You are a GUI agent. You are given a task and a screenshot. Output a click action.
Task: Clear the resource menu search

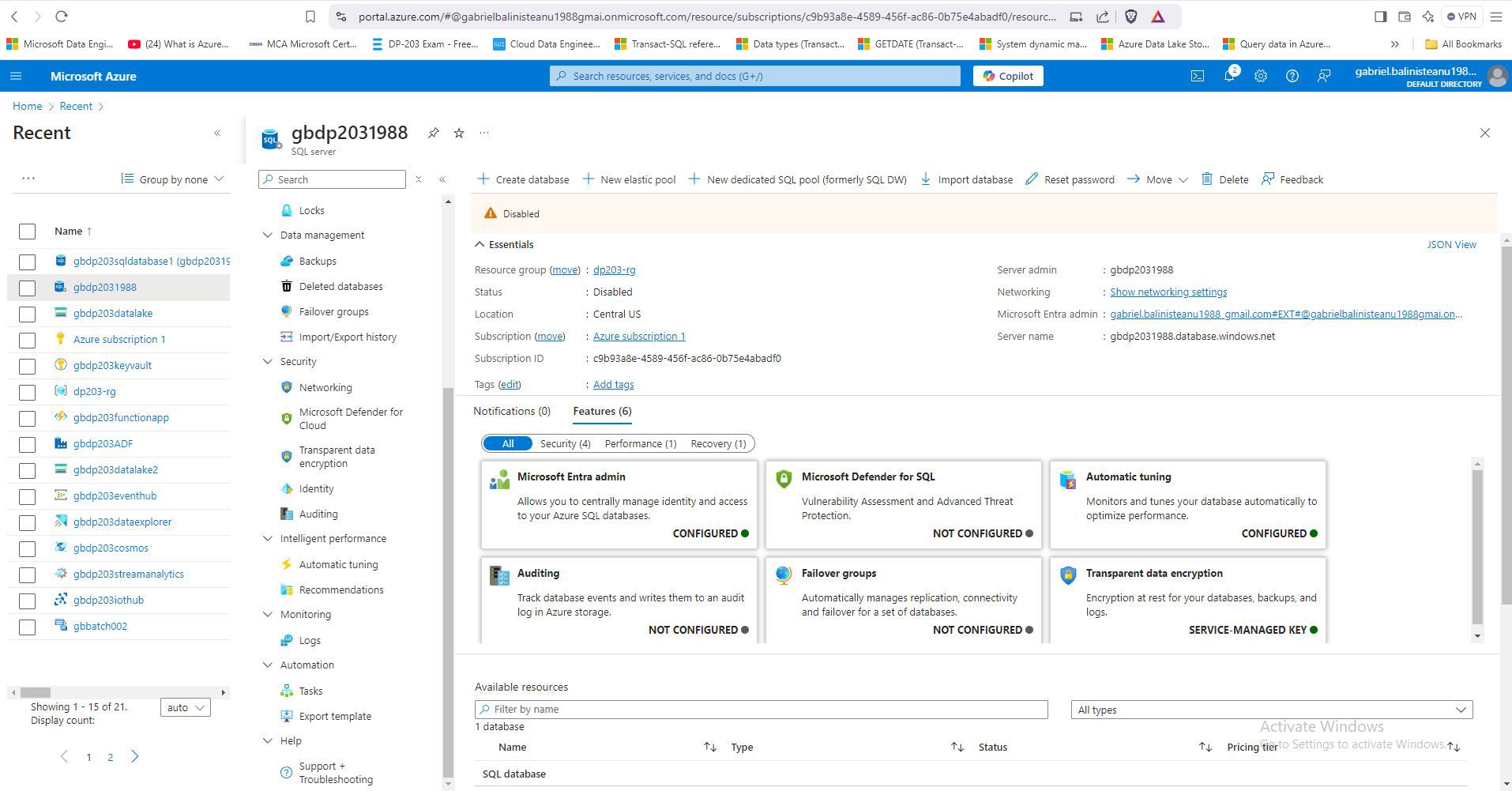click(419, 179)
